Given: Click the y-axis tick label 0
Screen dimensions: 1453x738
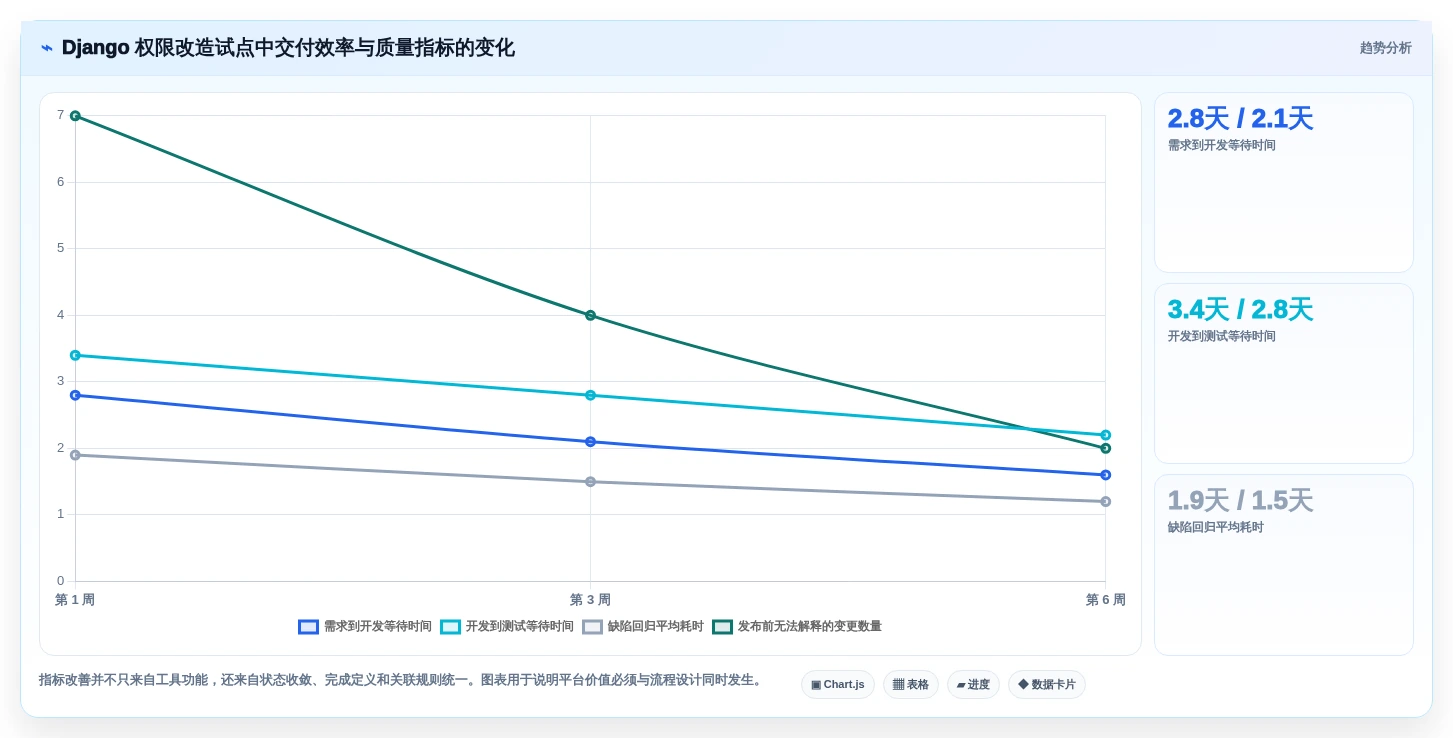Looking at the screenshot, I should click(x=60, y=581).
